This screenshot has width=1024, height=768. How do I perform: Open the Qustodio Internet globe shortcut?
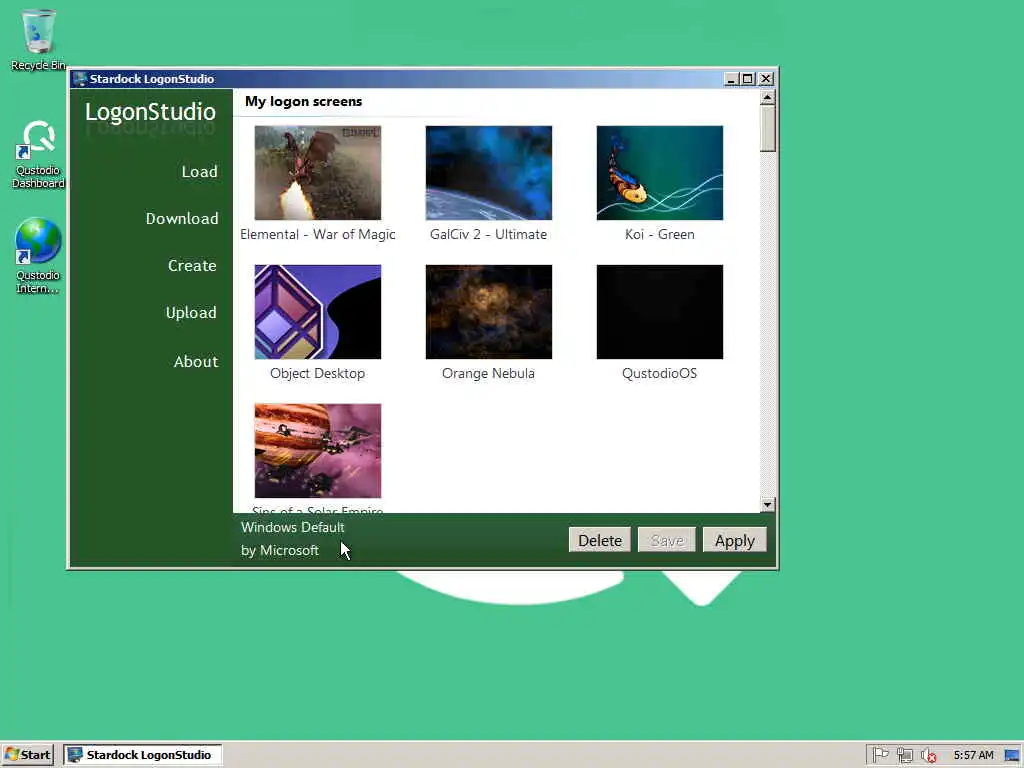[x=38, y=255]
